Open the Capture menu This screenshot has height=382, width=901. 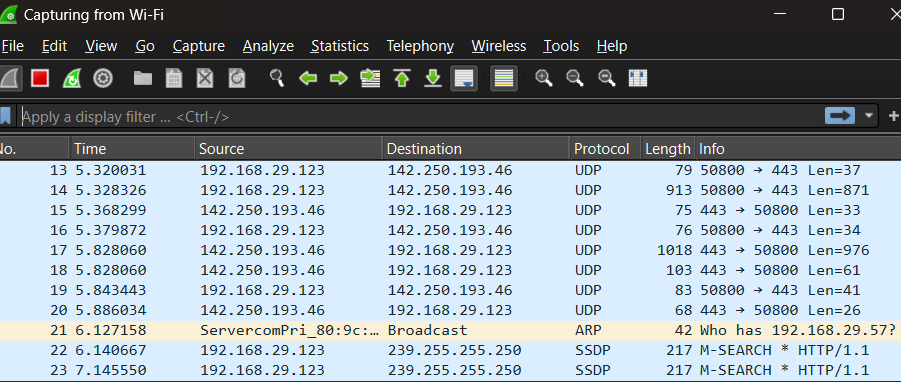(x=199, y=46)
